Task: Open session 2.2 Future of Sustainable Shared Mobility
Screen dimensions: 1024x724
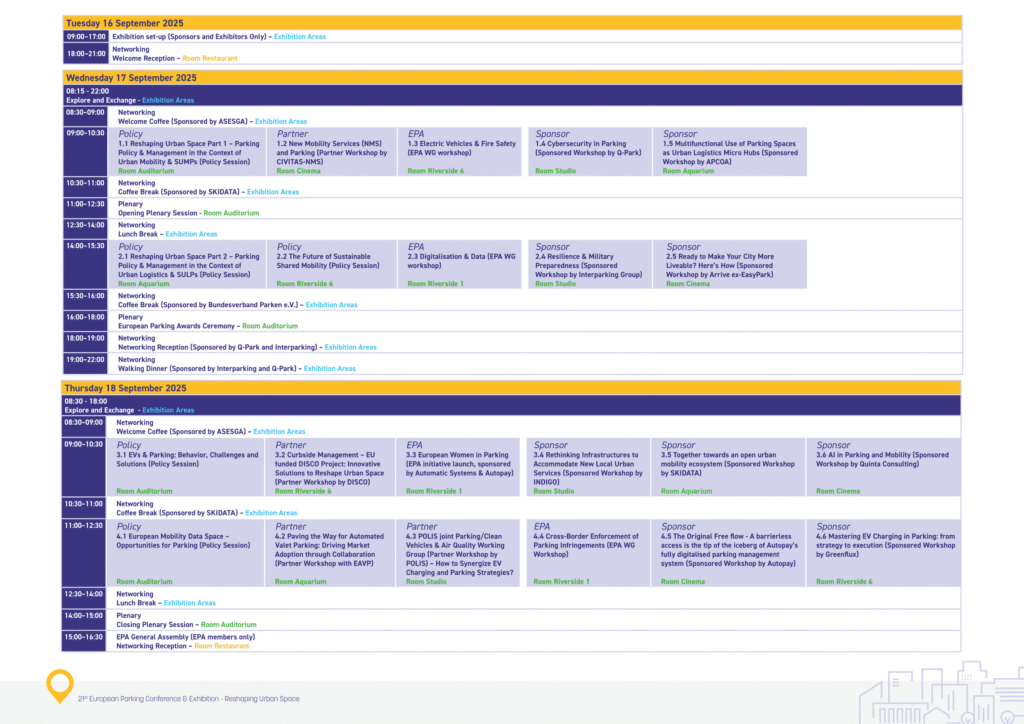Action: point(328,261)
